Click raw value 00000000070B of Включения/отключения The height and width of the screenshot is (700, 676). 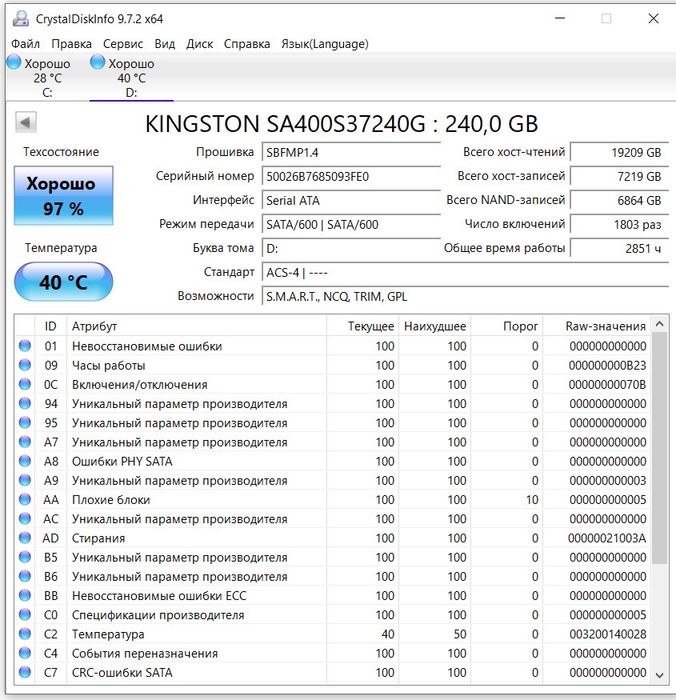(x=607, y=385)
